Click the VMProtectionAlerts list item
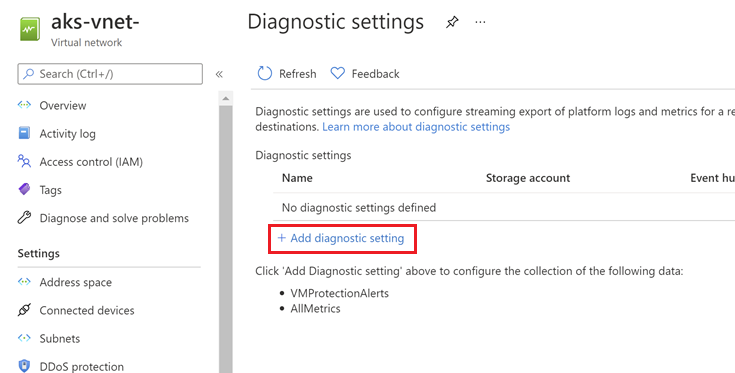 [x=339, y=293]
